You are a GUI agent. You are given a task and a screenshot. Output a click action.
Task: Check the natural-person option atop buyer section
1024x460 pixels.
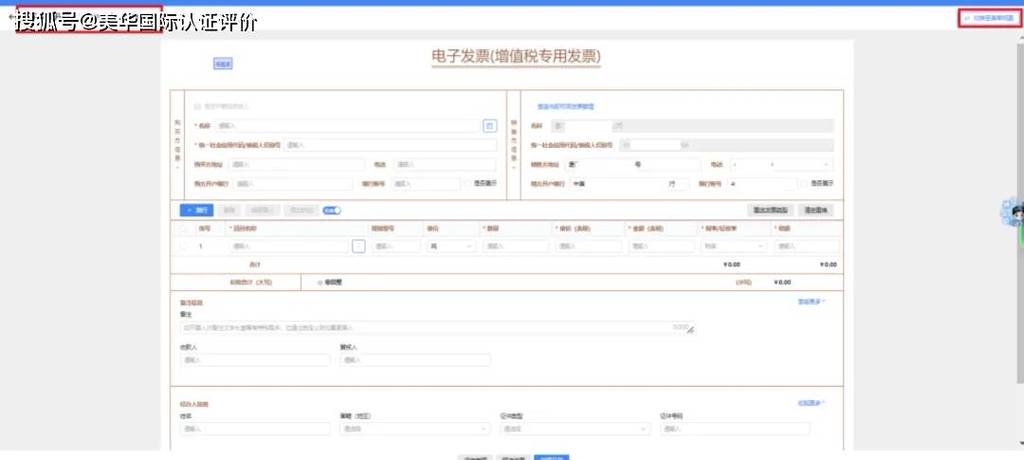click(198, 106)
